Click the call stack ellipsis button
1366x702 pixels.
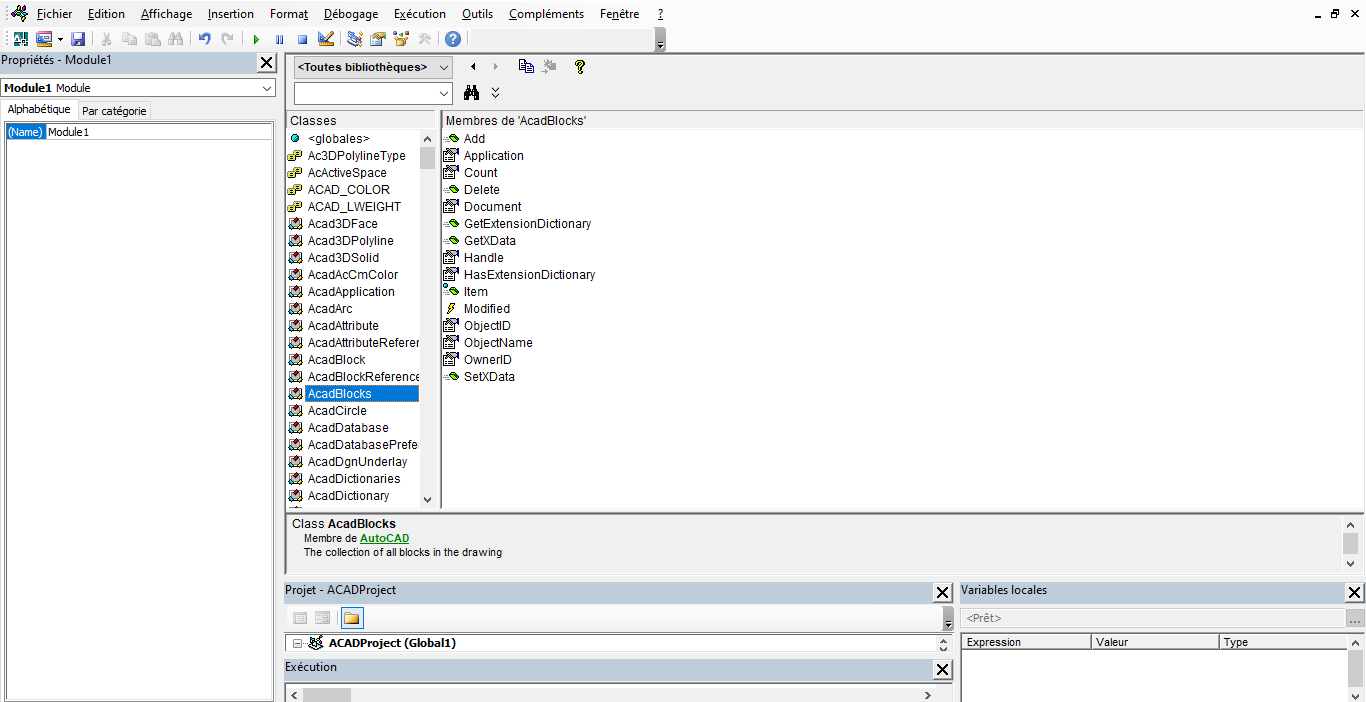pos(1355,618)
